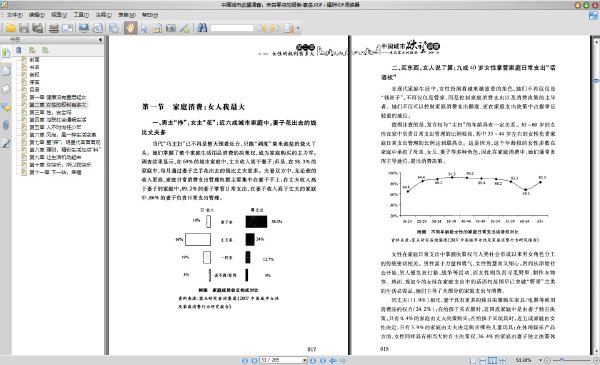Switch to continuous facing layout

pyautogui.click(x=502, y=360)
